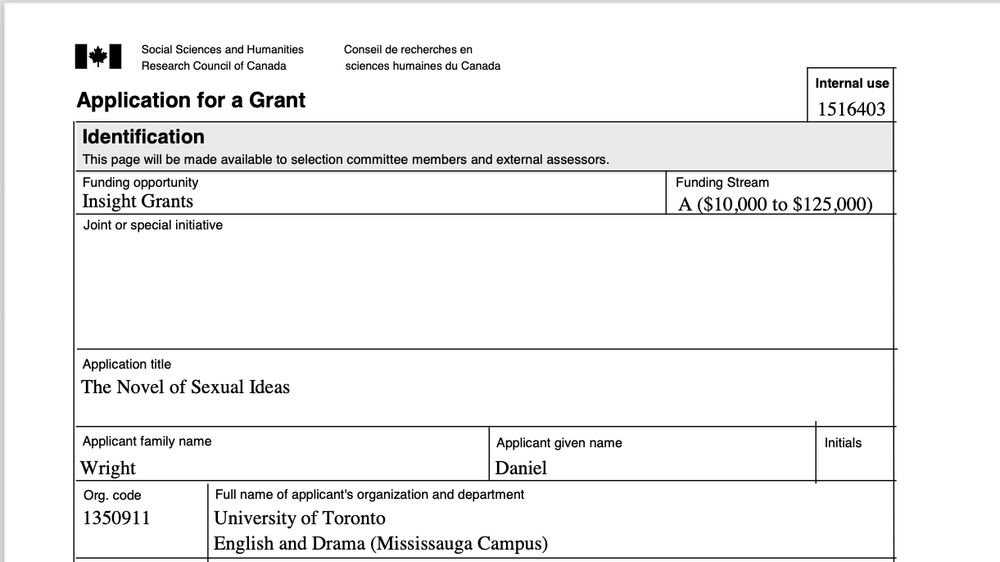Click the 'Funding Stream' label

pyautogui.click(x=722, y=182)
